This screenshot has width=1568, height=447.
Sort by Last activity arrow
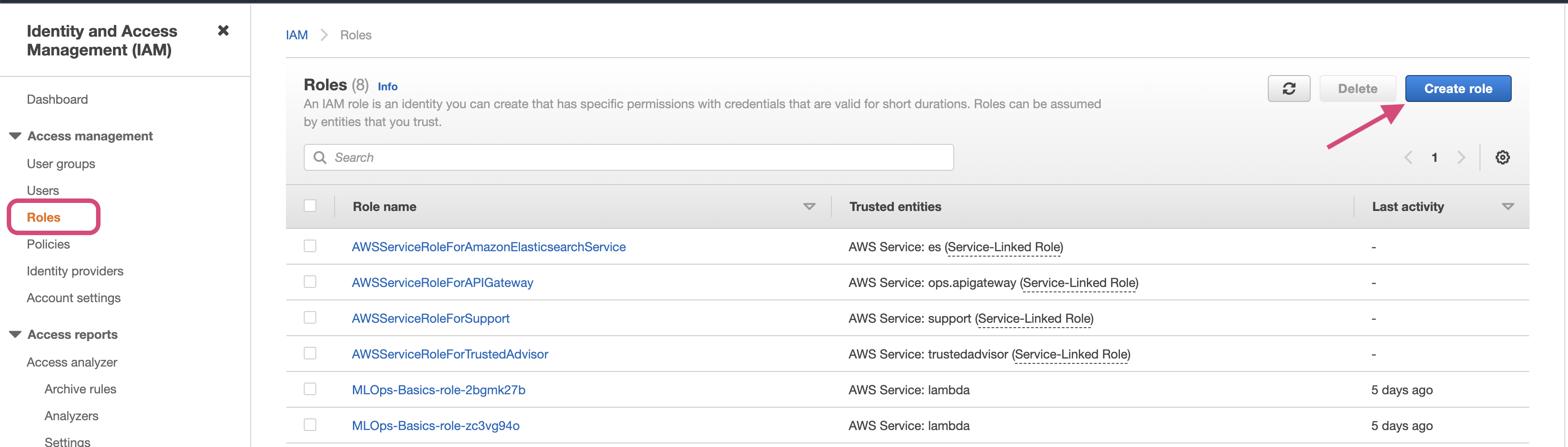click(1508, 207)
